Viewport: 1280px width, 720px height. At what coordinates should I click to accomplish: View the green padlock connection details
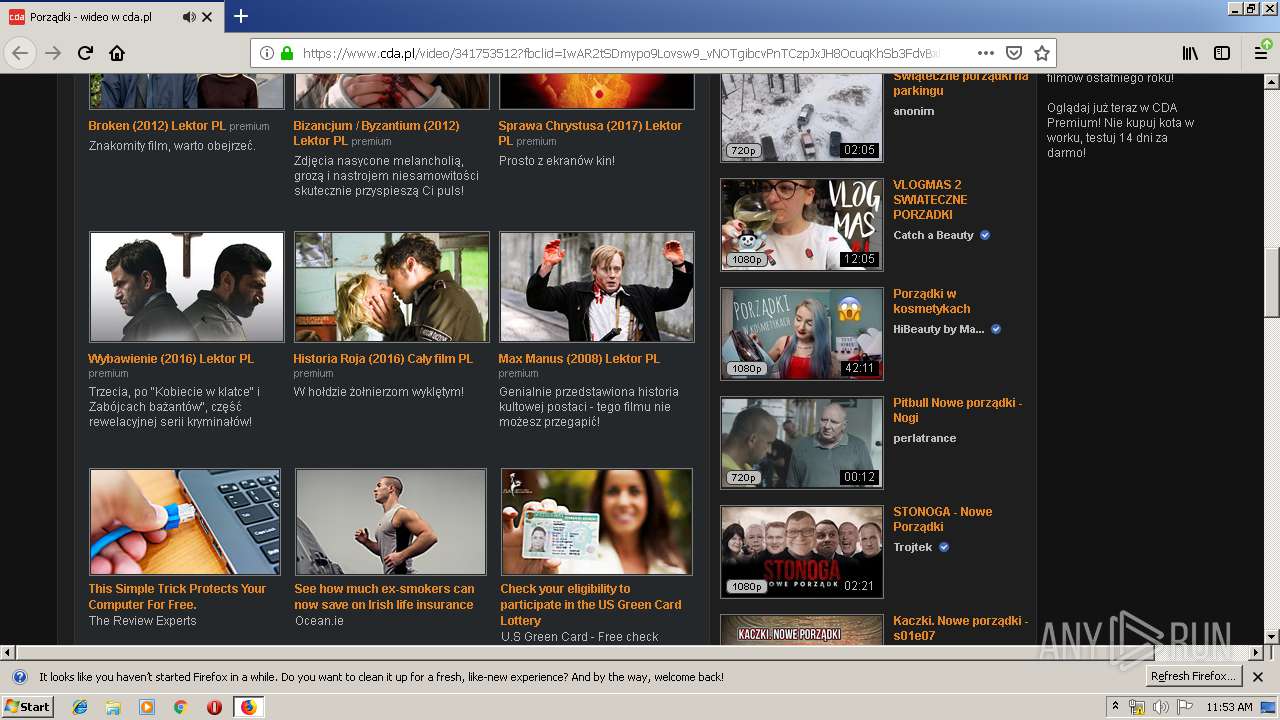287,53
